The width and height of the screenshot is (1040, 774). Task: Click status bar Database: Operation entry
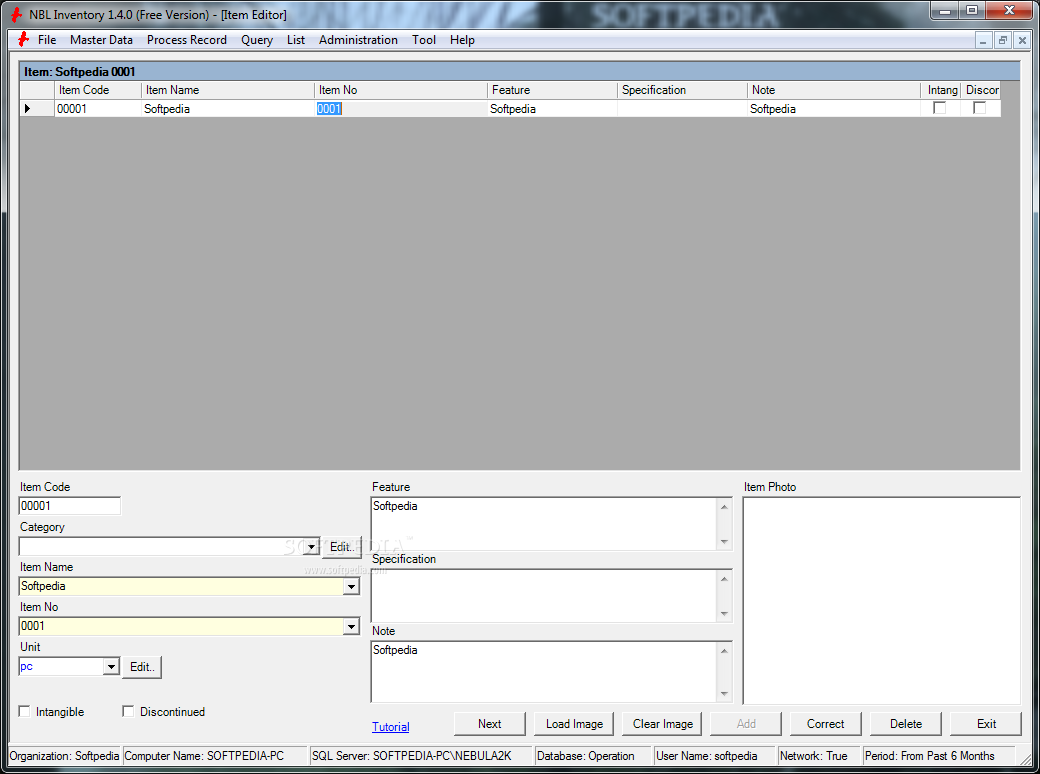pos(592,756)
